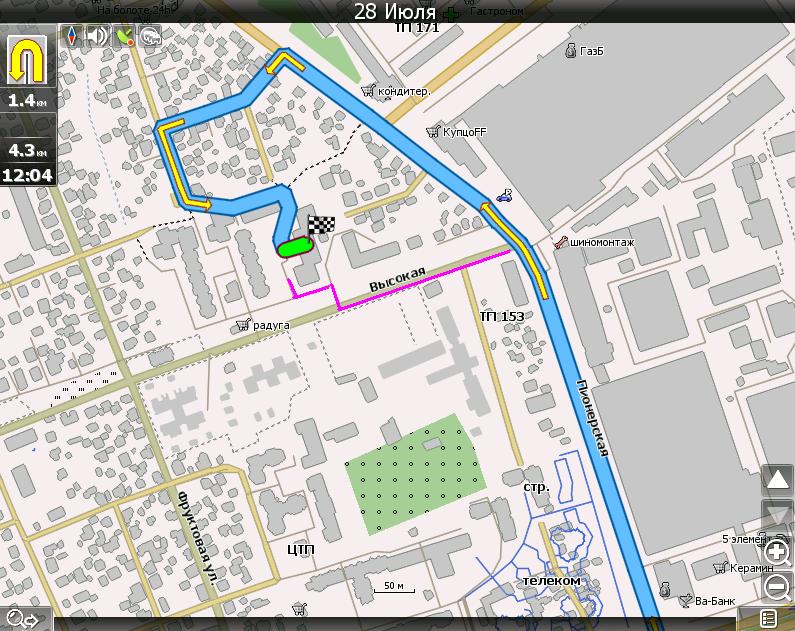
Task: Tap the телеком label
Action: [551, 580]
